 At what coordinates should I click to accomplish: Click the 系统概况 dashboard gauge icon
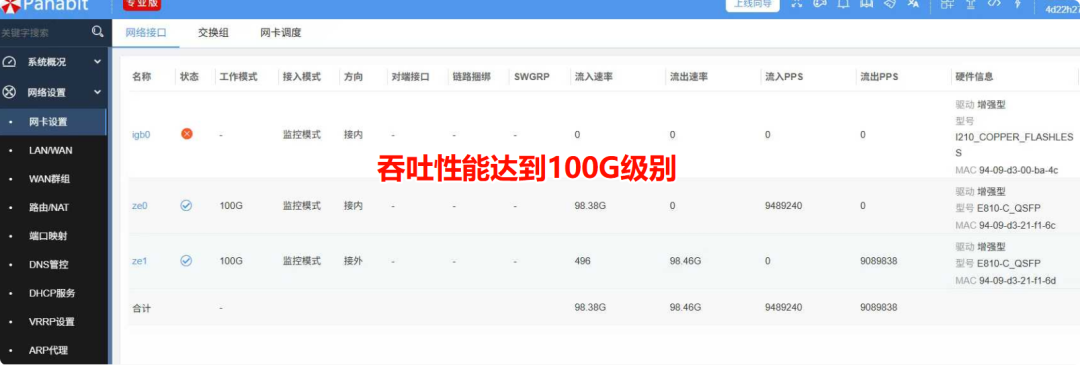pyautogui.click(x=9, y=62)
